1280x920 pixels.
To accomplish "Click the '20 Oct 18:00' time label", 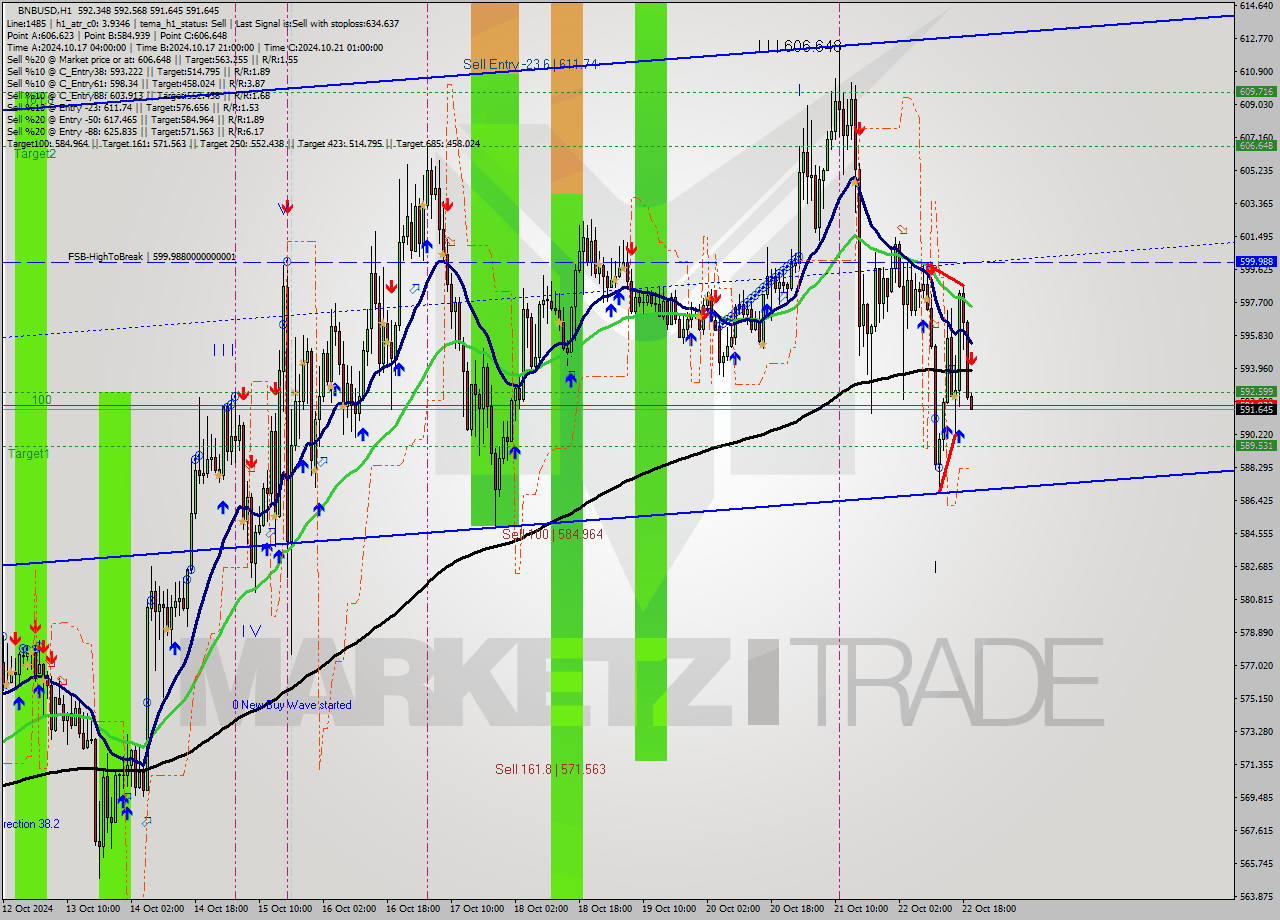I will [797, 909].
